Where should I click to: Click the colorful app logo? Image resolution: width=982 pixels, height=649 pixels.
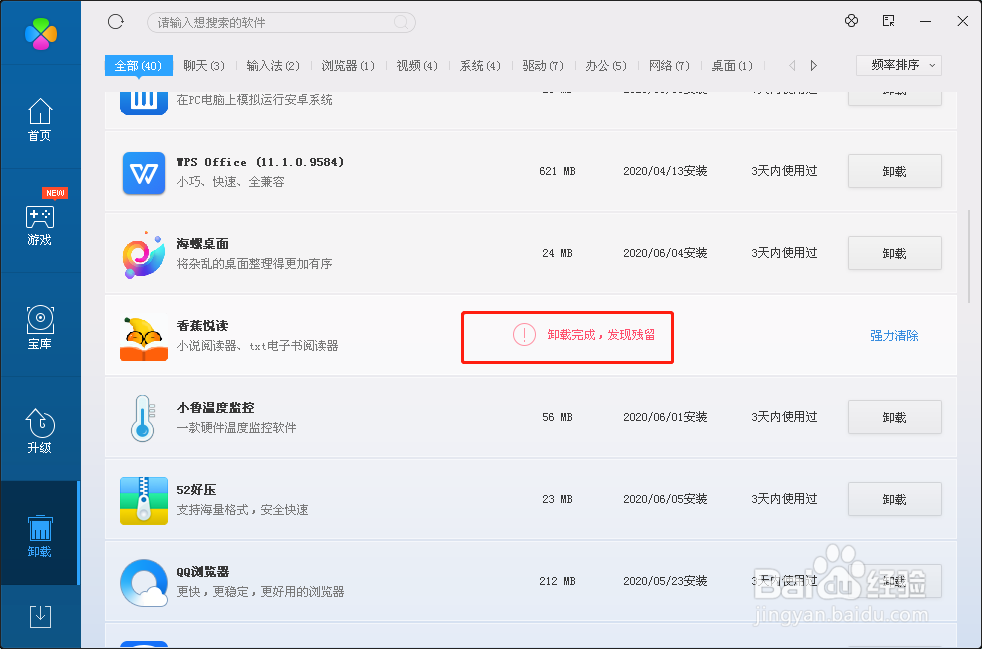pos(41,33)
